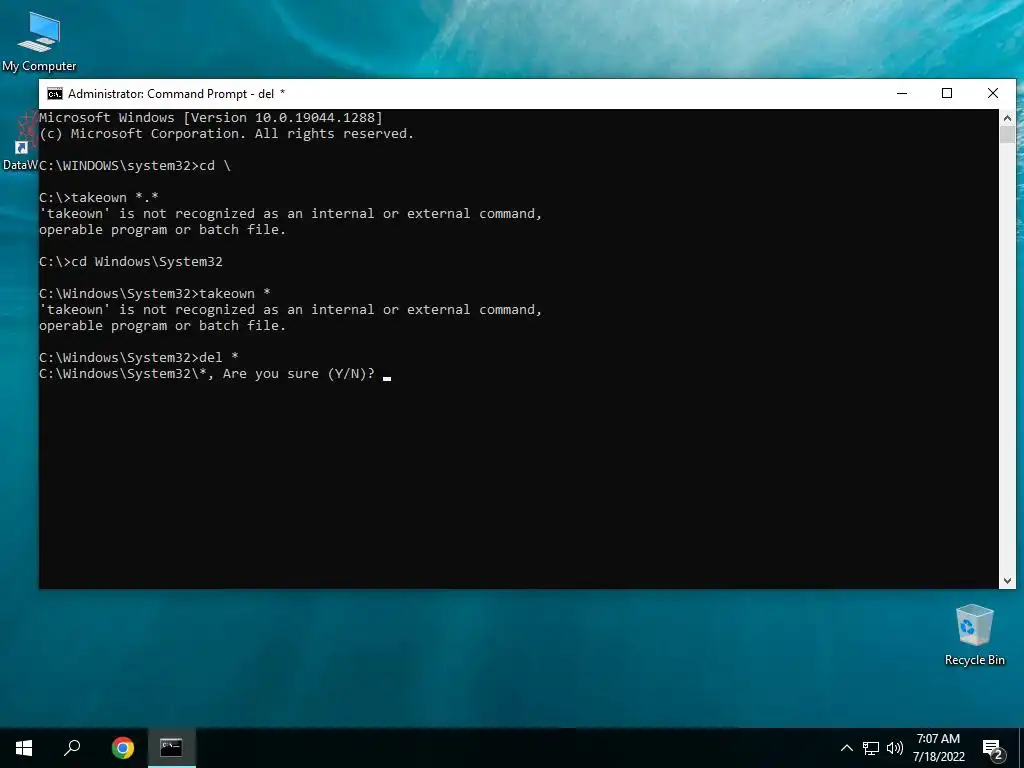The width and height of the screenshot is (1024, 768).
Task: Click the 'del *' command line text
Action: pos(138,358)
